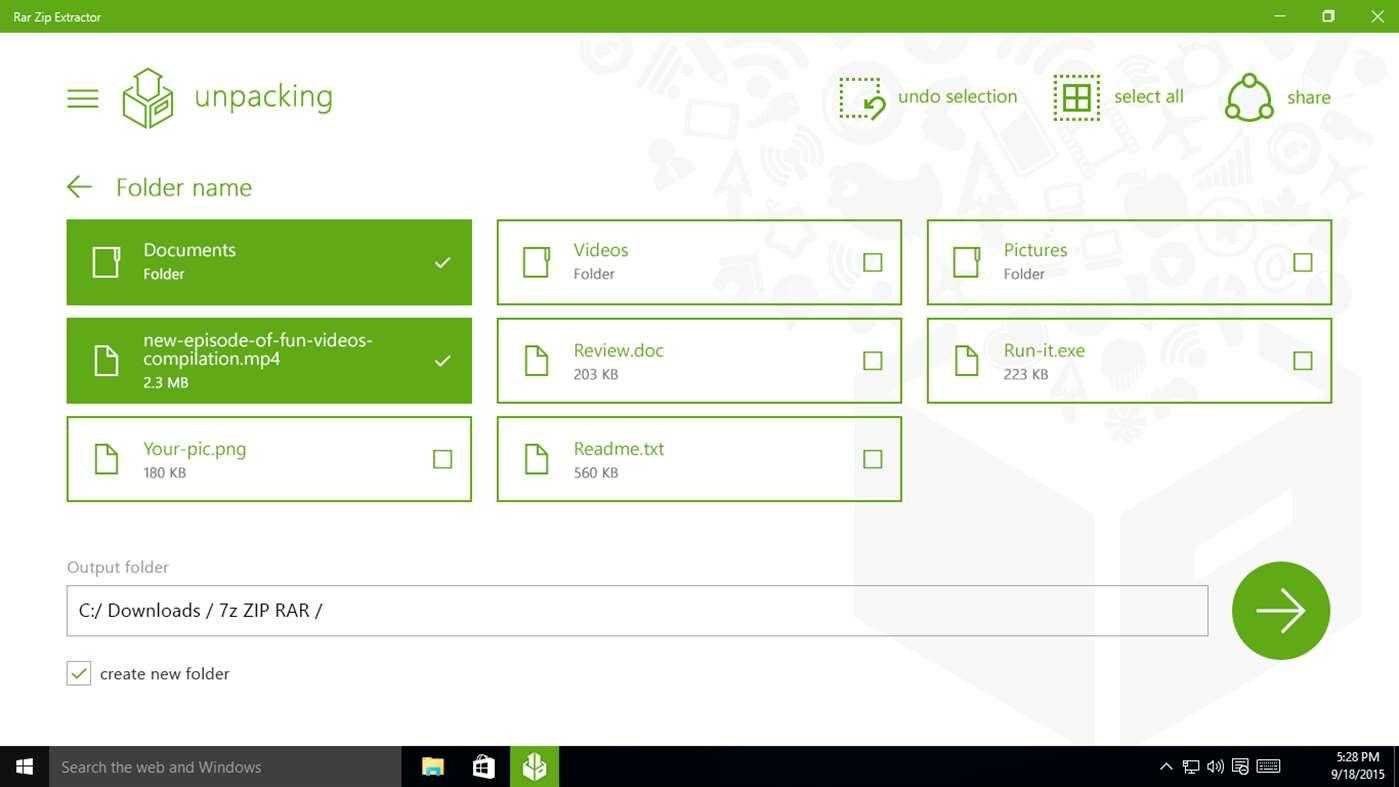Click the undo selection icon
This screenshot has height=787, width=1399.
click(861, 98)
